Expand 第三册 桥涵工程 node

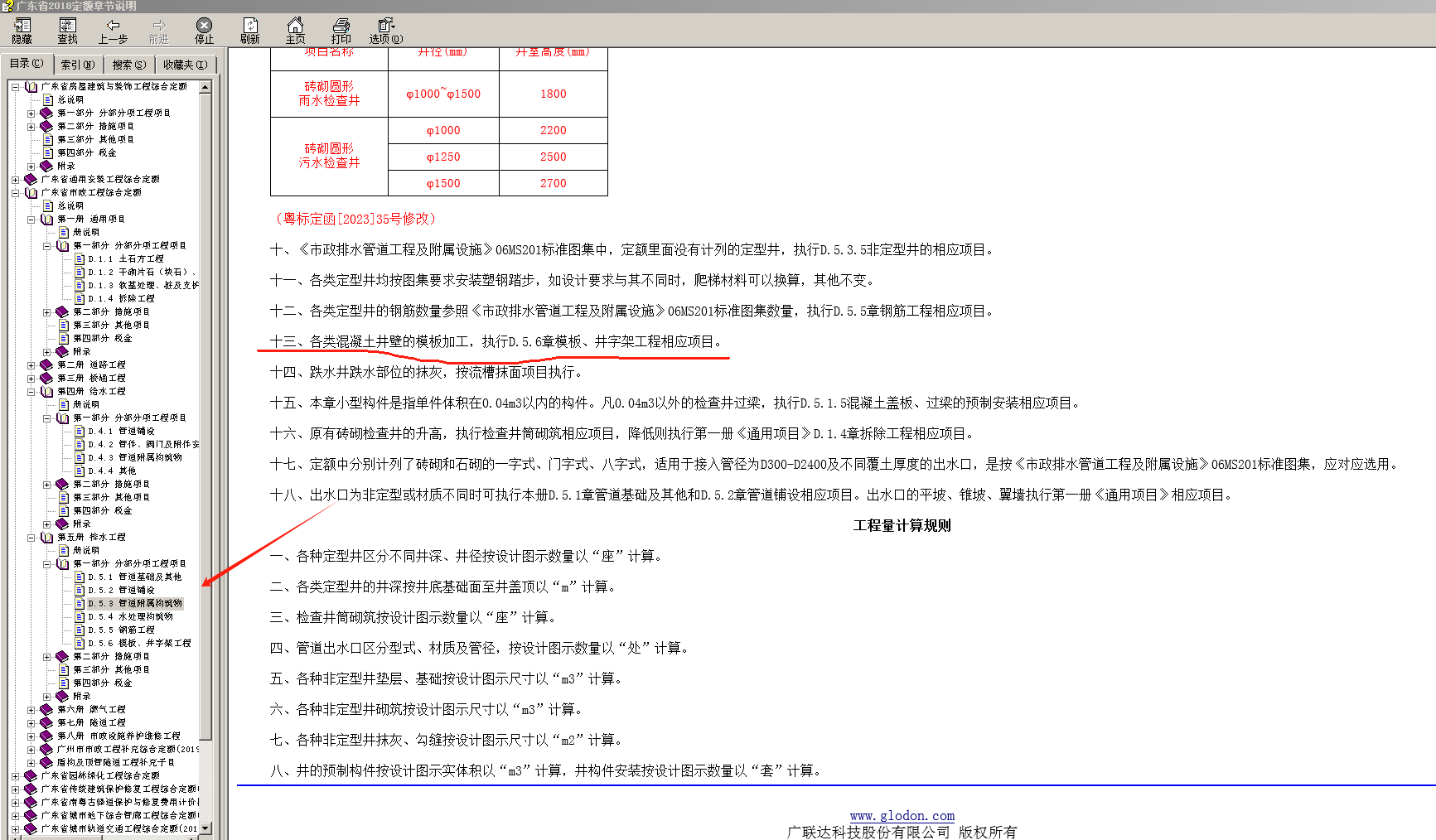click(x=31, y=378)
